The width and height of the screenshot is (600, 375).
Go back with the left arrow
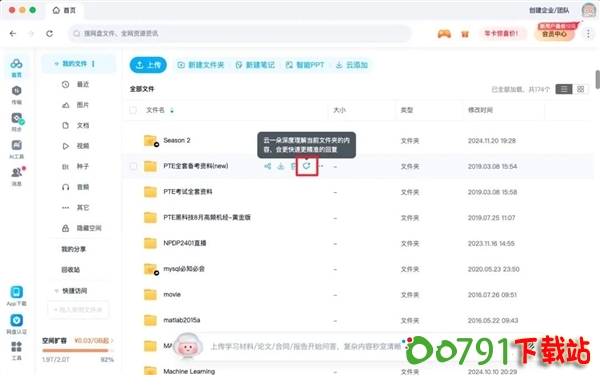tap(13, 34)
